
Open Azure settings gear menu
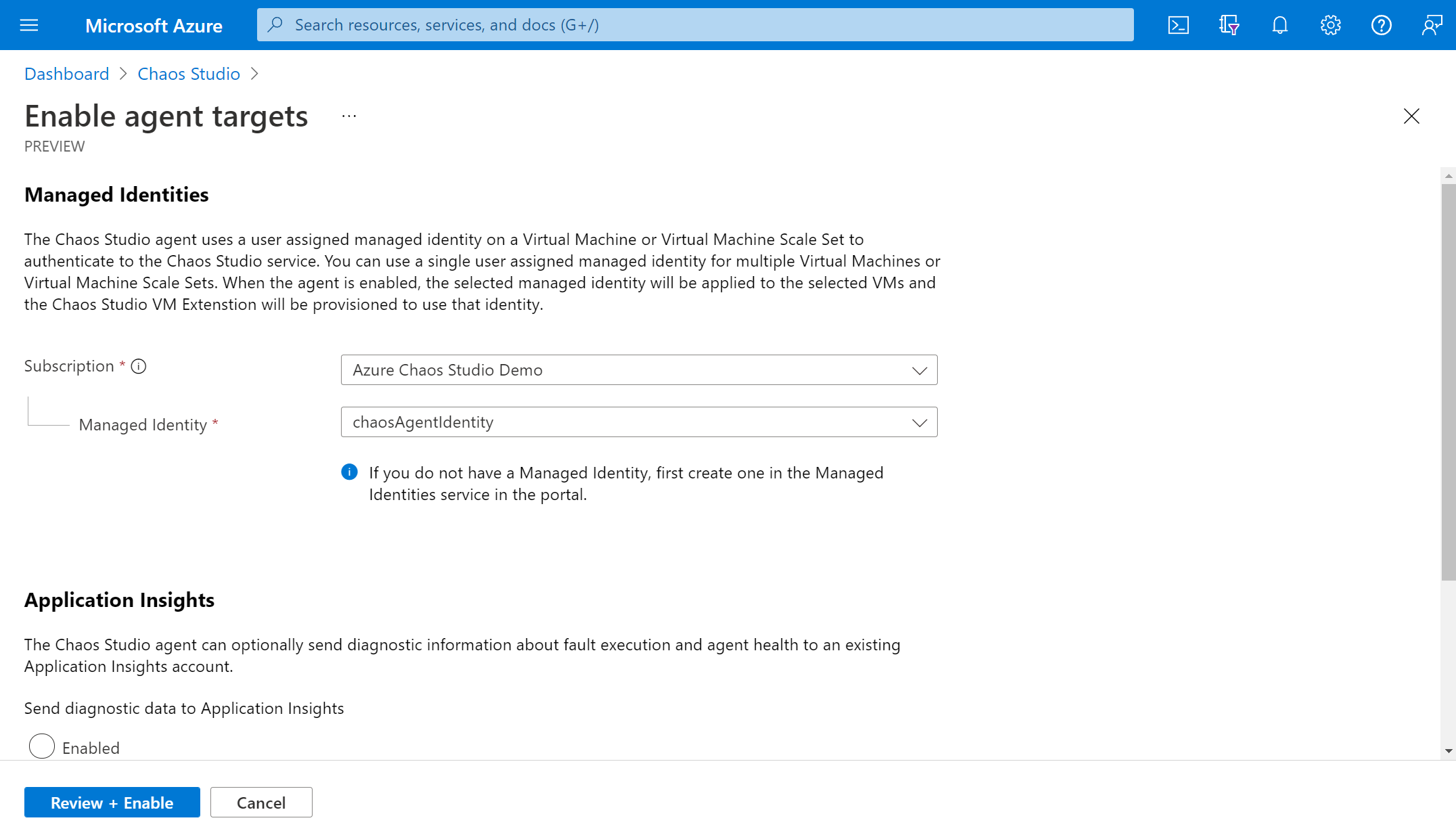tap(1330, 24)
